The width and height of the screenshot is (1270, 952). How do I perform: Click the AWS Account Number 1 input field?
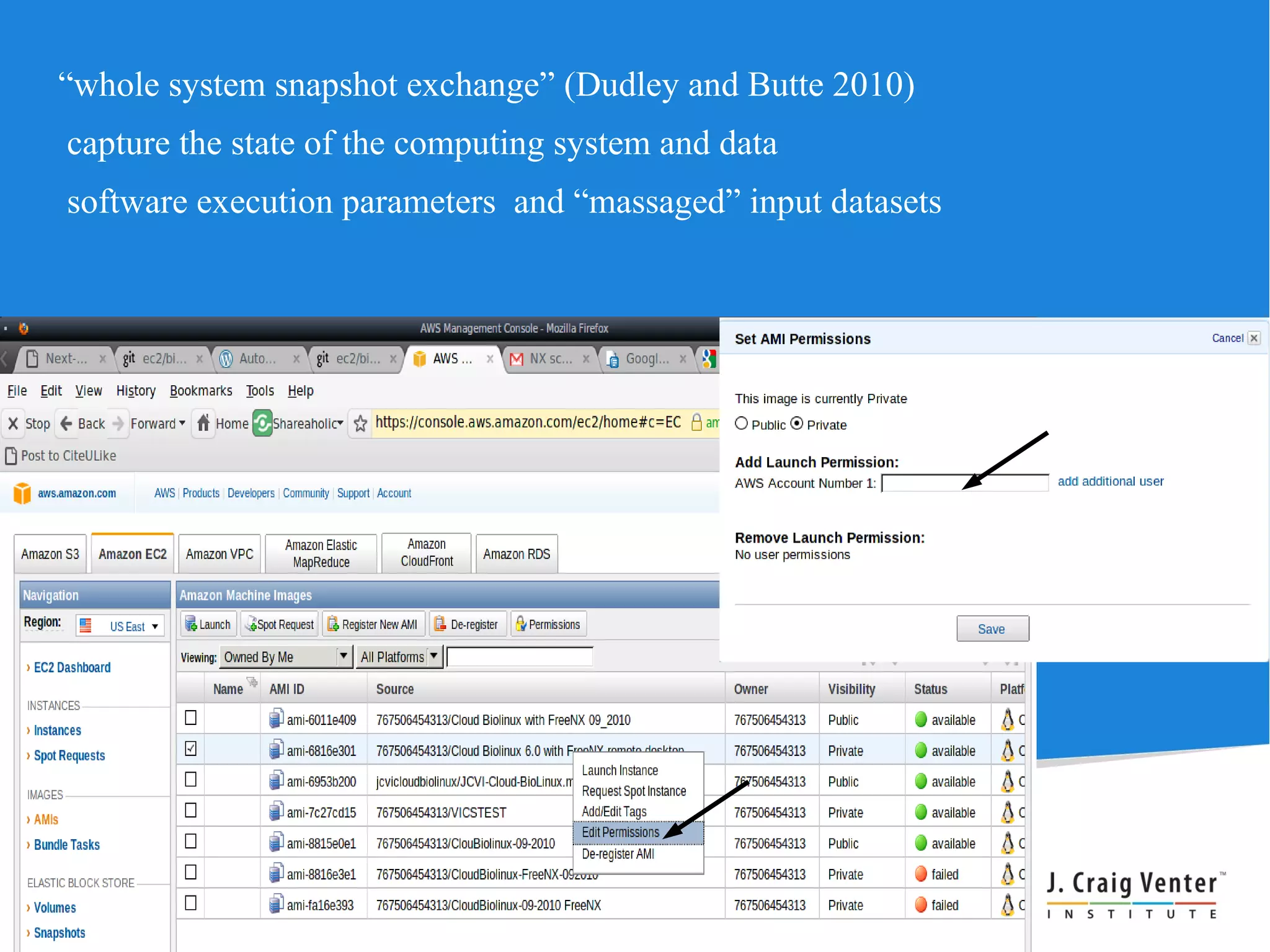pyautogui.click(x=965, y=483)
